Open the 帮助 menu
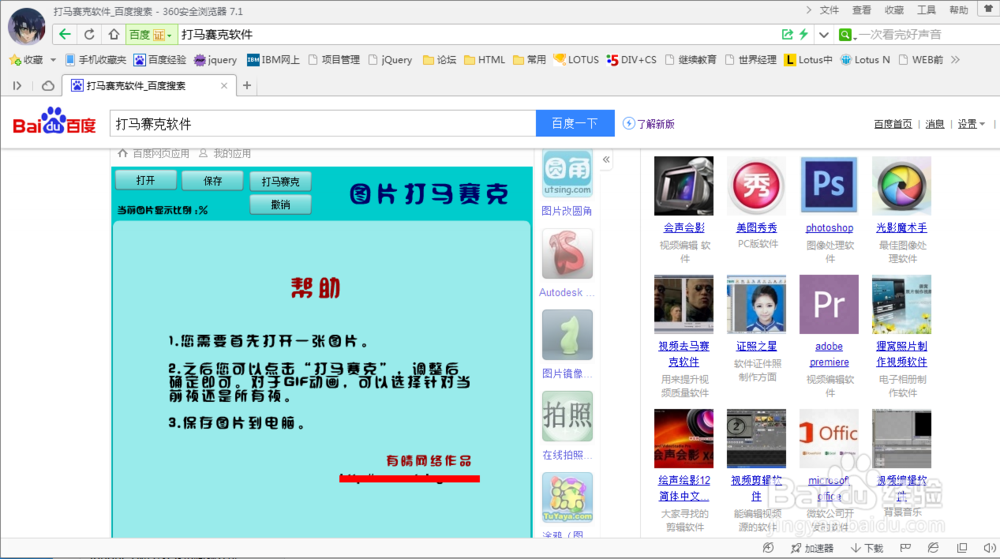Image resolution: width=1000 pixels, height=559 pixels. [959, 10]
